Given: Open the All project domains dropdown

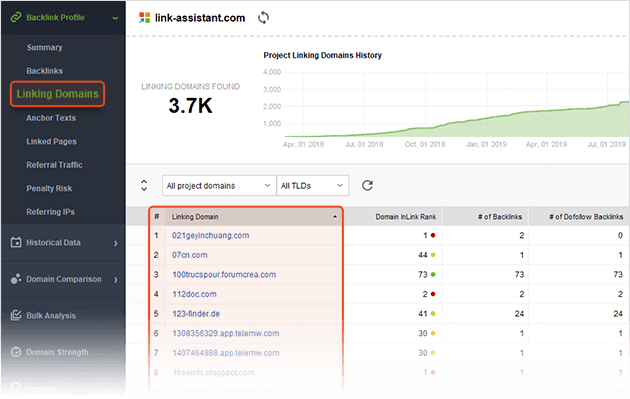Looking at the screenshot, I should tap(219, 186).
